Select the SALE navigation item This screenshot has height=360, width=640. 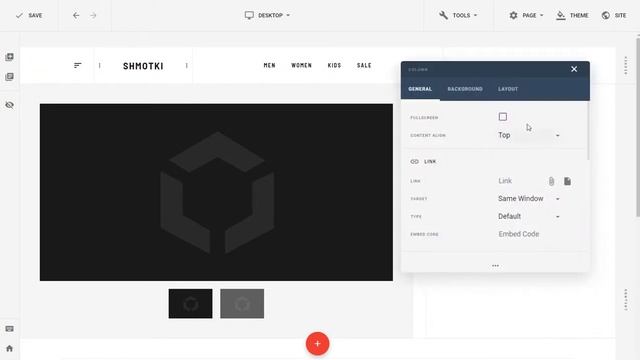(364, 65)
